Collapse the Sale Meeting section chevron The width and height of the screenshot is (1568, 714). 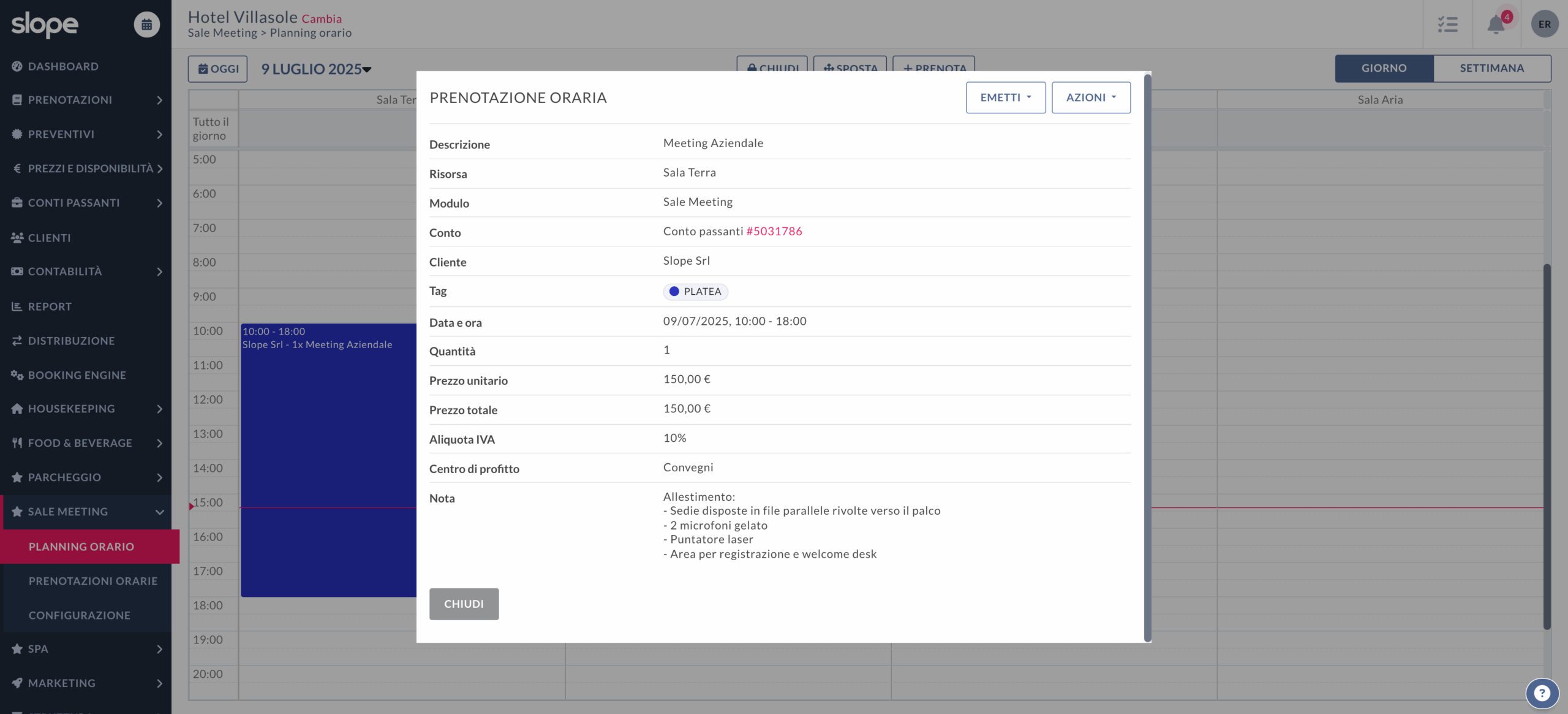160,512
